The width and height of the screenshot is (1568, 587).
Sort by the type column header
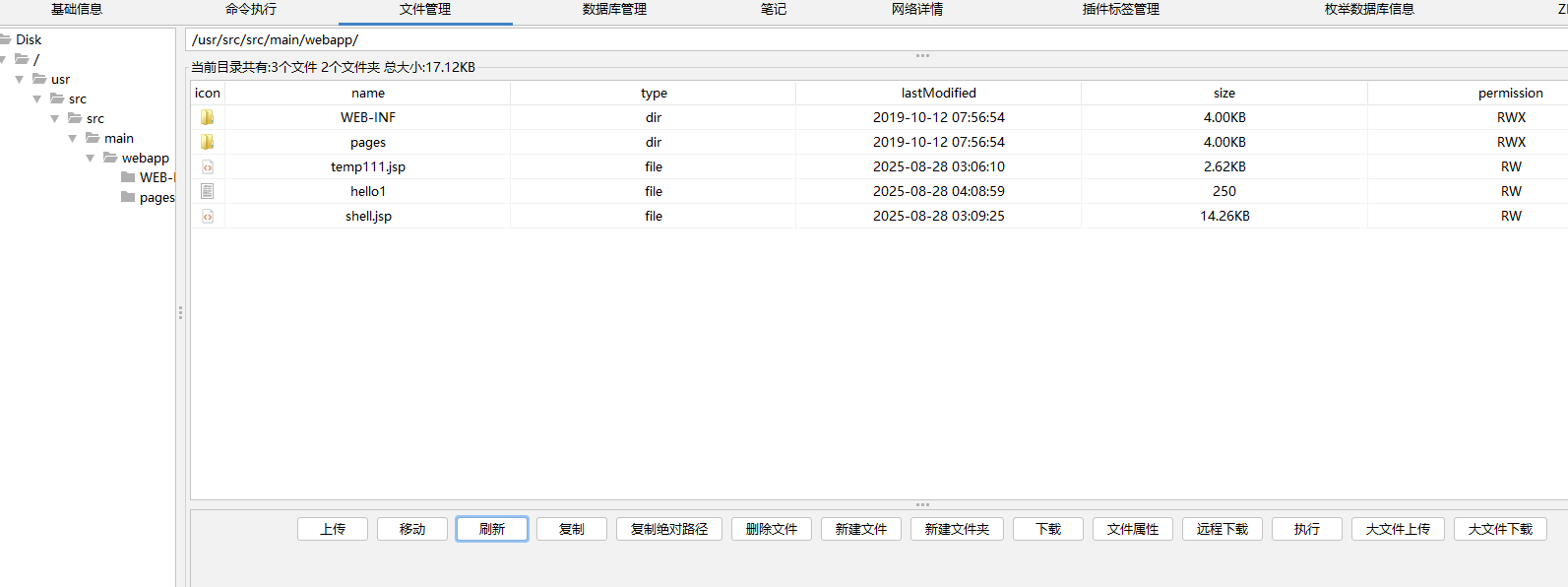coord(654,93)
